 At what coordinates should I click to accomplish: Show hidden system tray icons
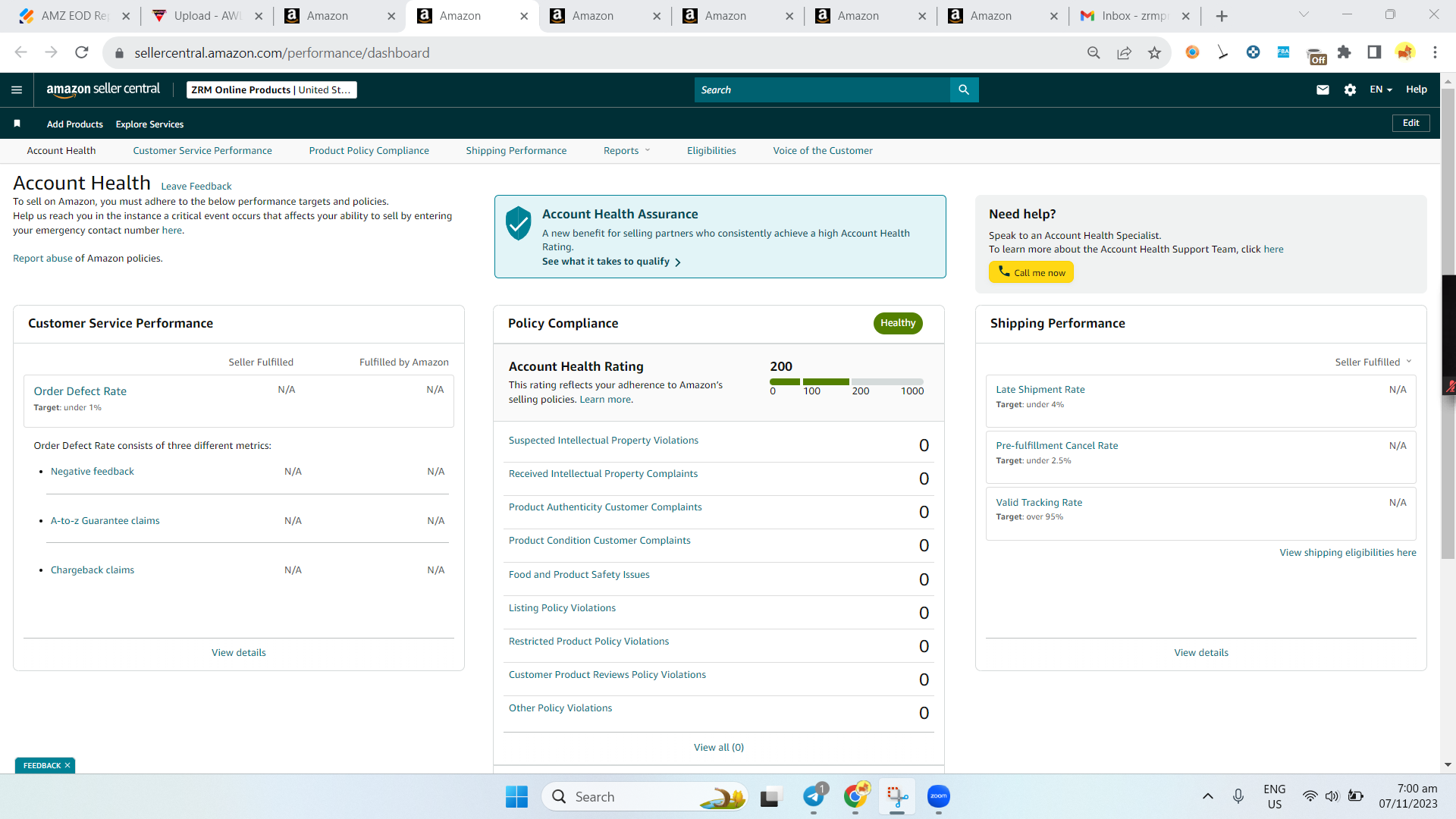[x=1208, y=796]
